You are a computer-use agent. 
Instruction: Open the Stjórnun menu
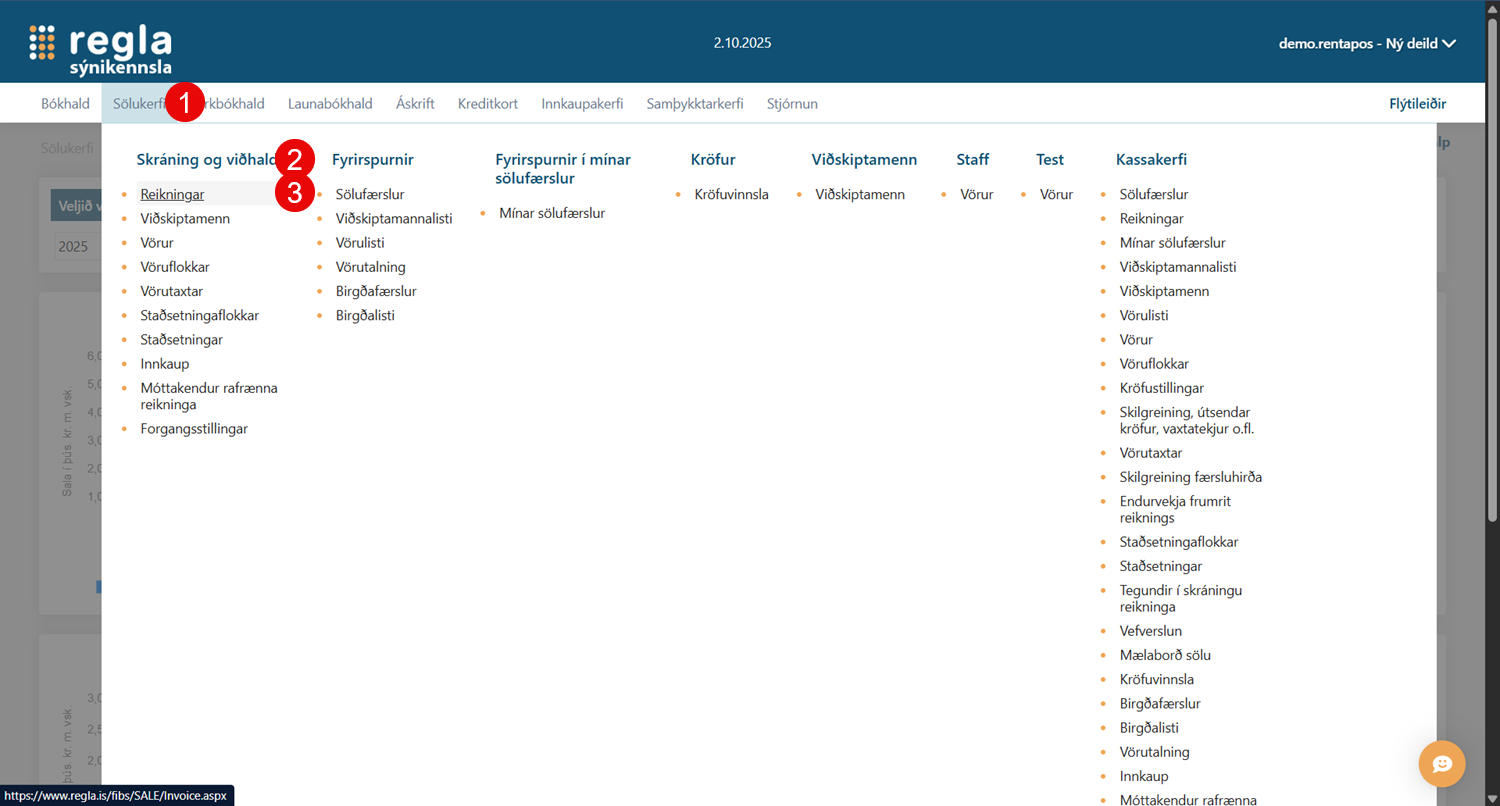[x=792, y=104]
